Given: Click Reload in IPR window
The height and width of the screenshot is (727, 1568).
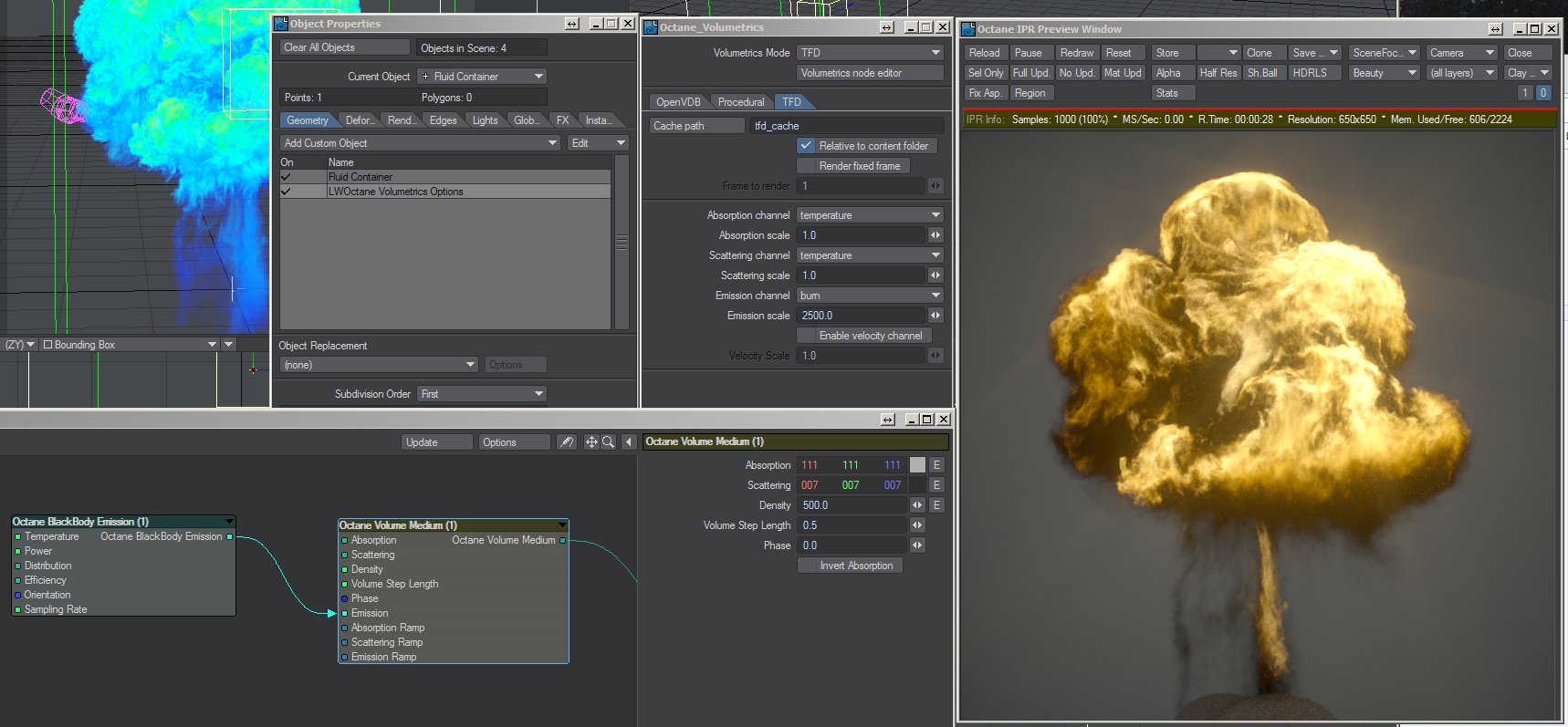Looking at the screenshot, I should [985, 53].
